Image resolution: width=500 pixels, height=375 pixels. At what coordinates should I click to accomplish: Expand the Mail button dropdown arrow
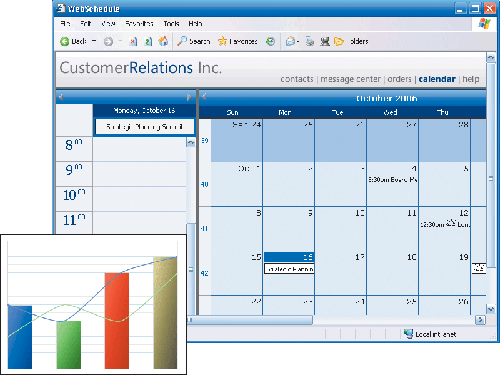[298, 42]
